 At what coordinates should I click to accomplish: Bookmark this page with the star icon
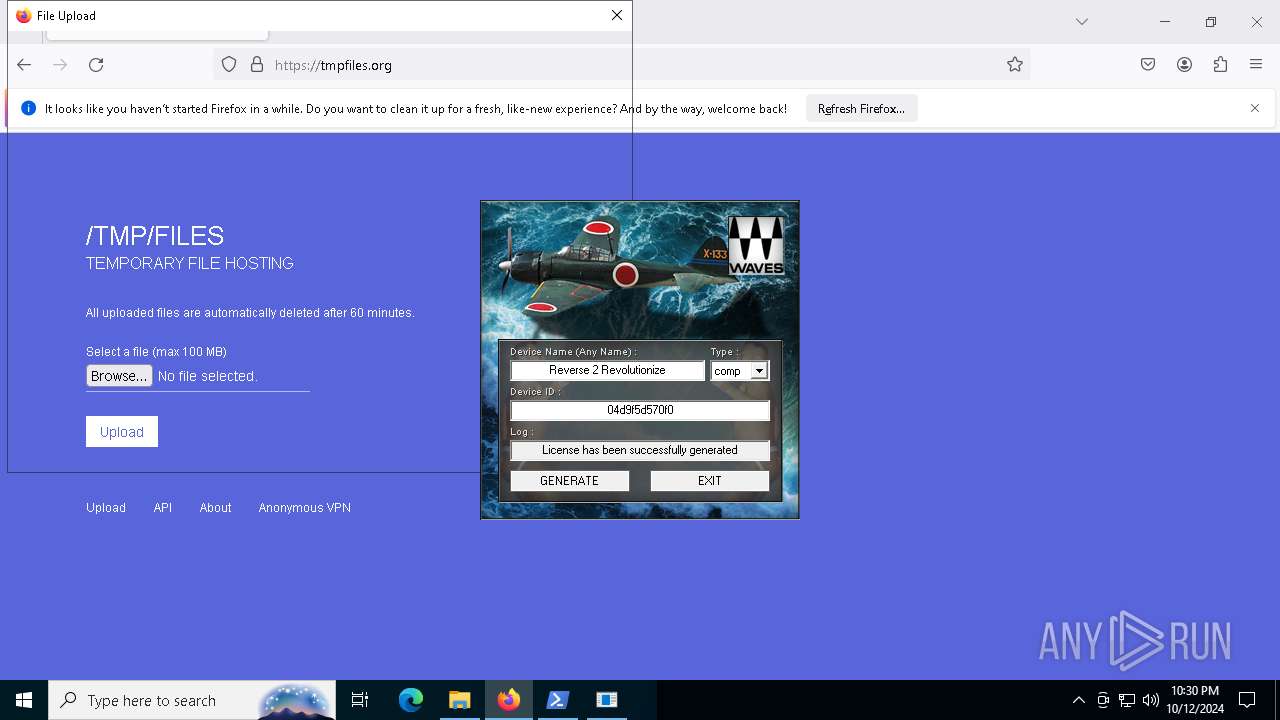pos(1015,65)
